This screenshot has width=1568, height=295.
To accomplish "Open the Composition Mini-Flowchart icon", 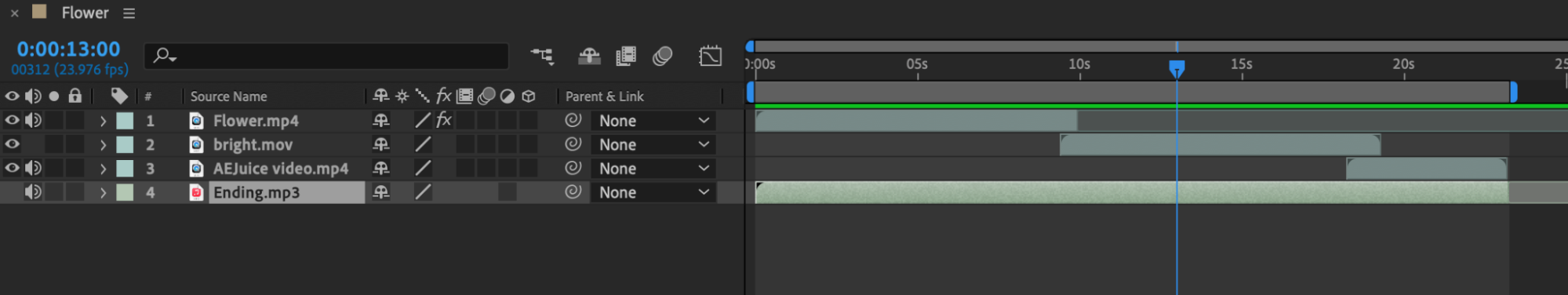I will tap(541, 56).
